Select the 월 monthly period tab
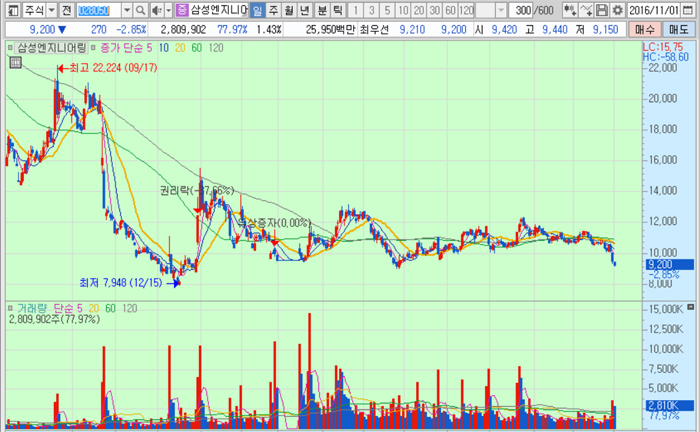Screen dimensions: 700x432 (290, 10)
